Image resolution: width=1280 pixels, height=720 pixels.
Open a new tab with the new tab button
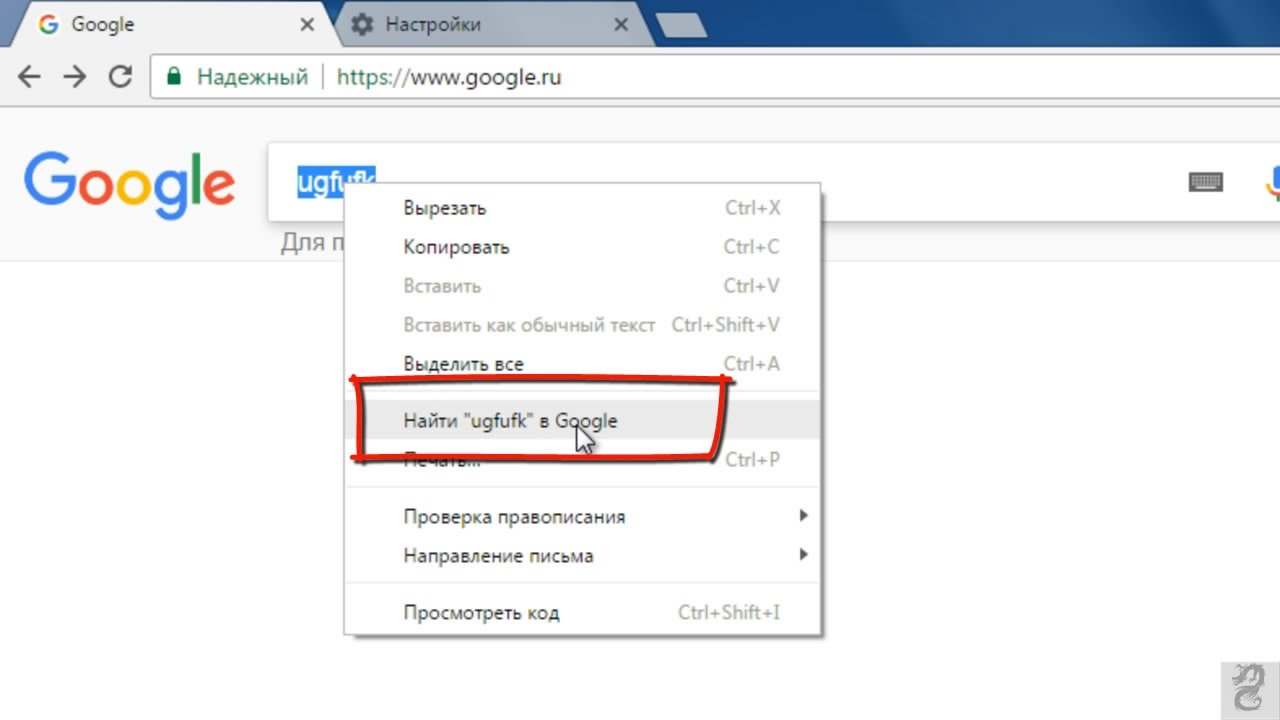(x=682, y=25)
